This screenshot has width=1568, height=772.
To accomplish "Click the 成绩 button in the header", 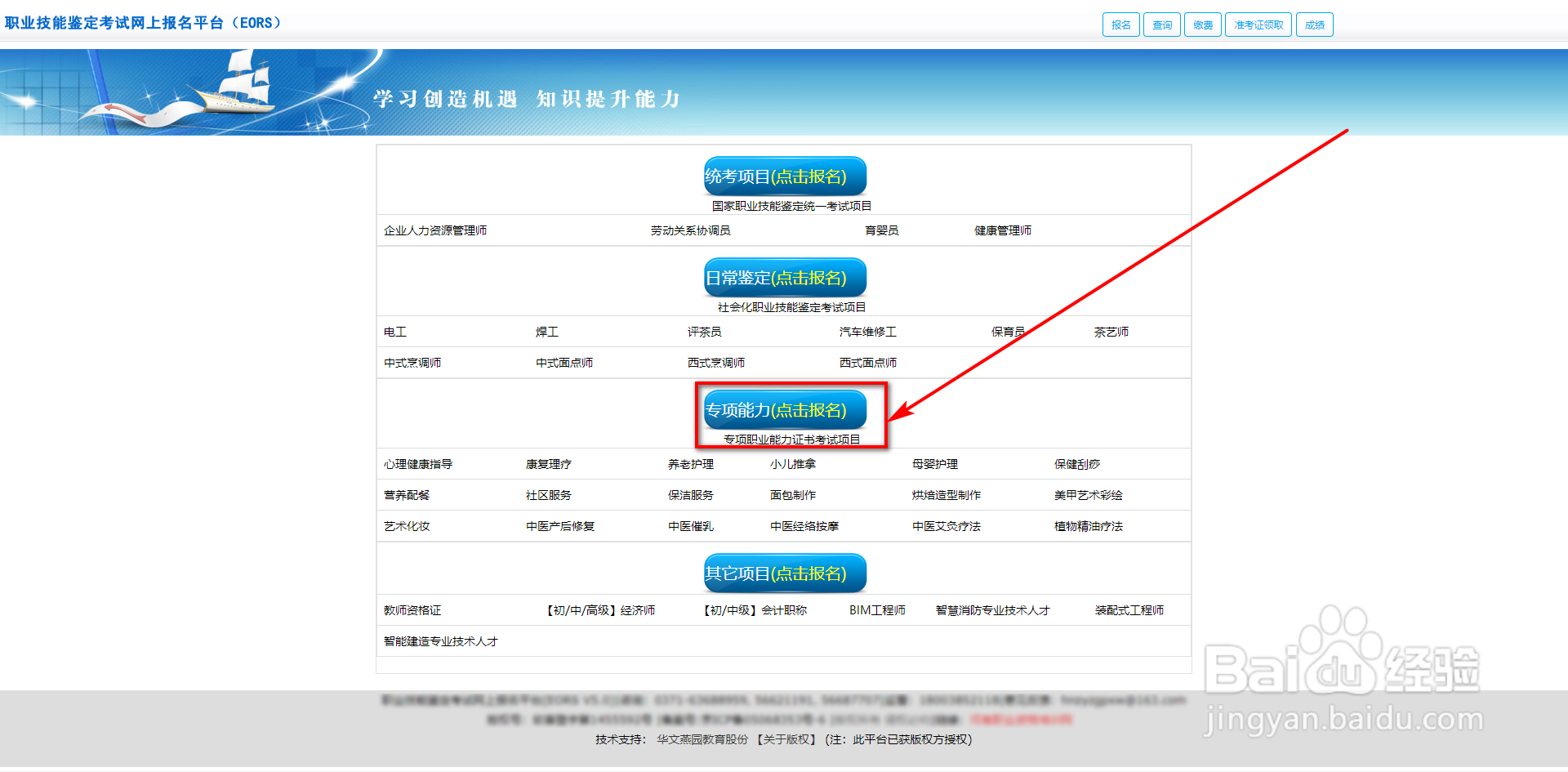I will coord(1314,25).
